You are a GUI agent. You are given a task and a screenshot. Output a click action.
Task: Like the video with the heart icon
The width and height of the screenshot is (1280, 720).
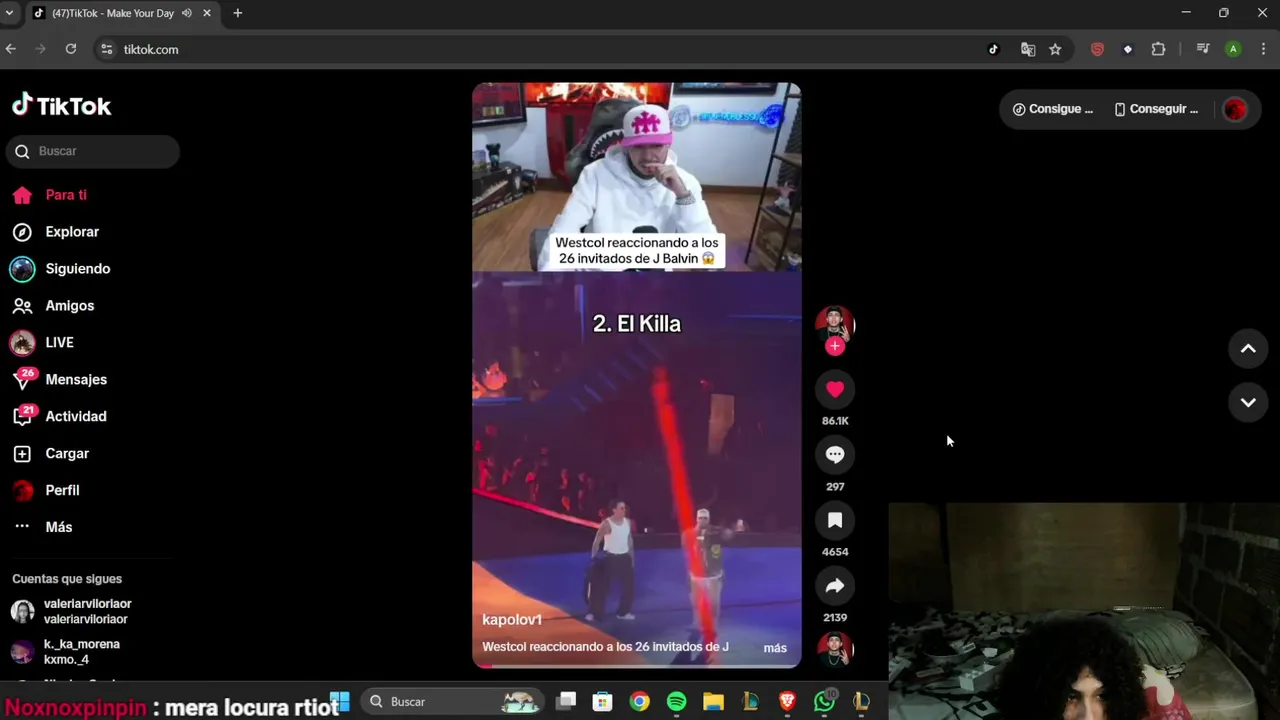pyautogui.click(x=835, y=390)
